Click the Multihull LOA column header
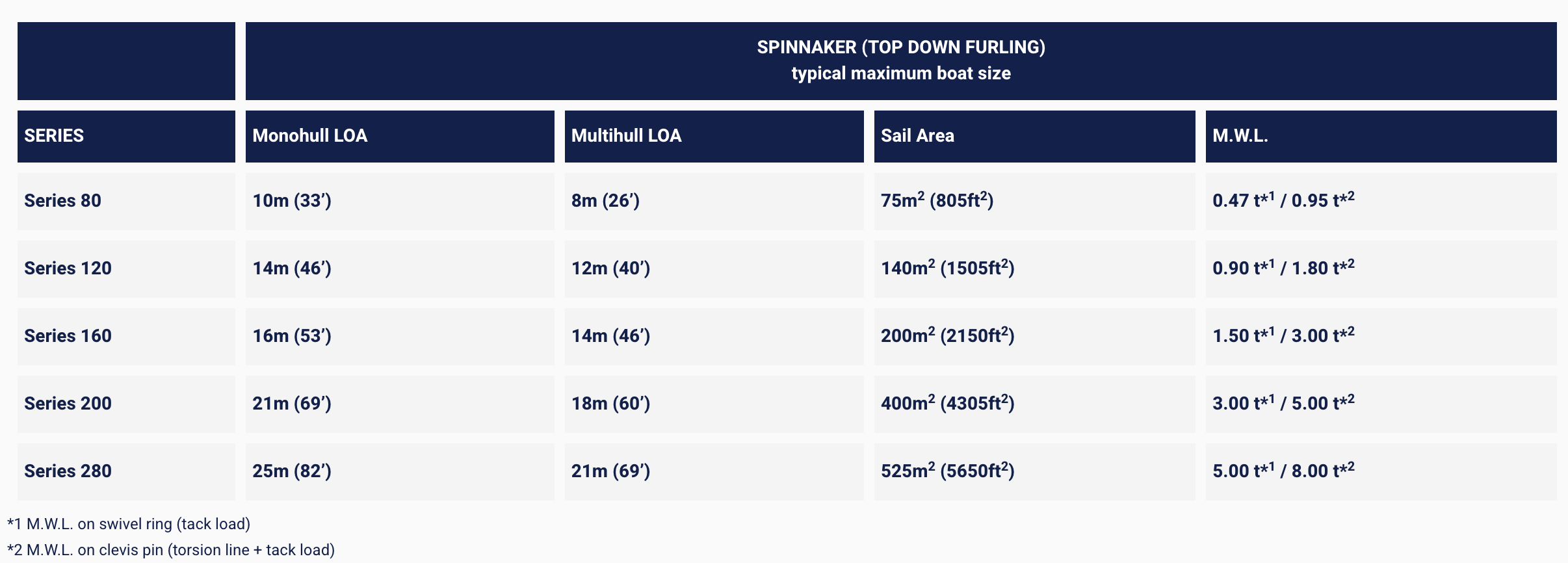1568x563 pixels. (626, 136)
